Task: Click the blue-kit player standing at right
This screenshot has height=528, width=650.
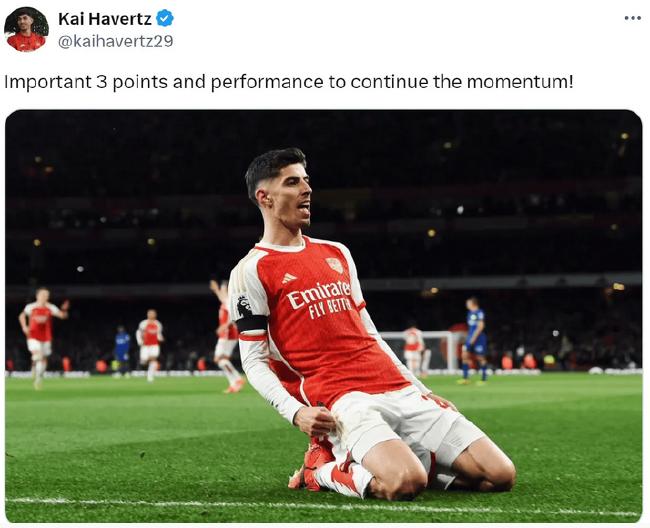Action: coord(474,340)
